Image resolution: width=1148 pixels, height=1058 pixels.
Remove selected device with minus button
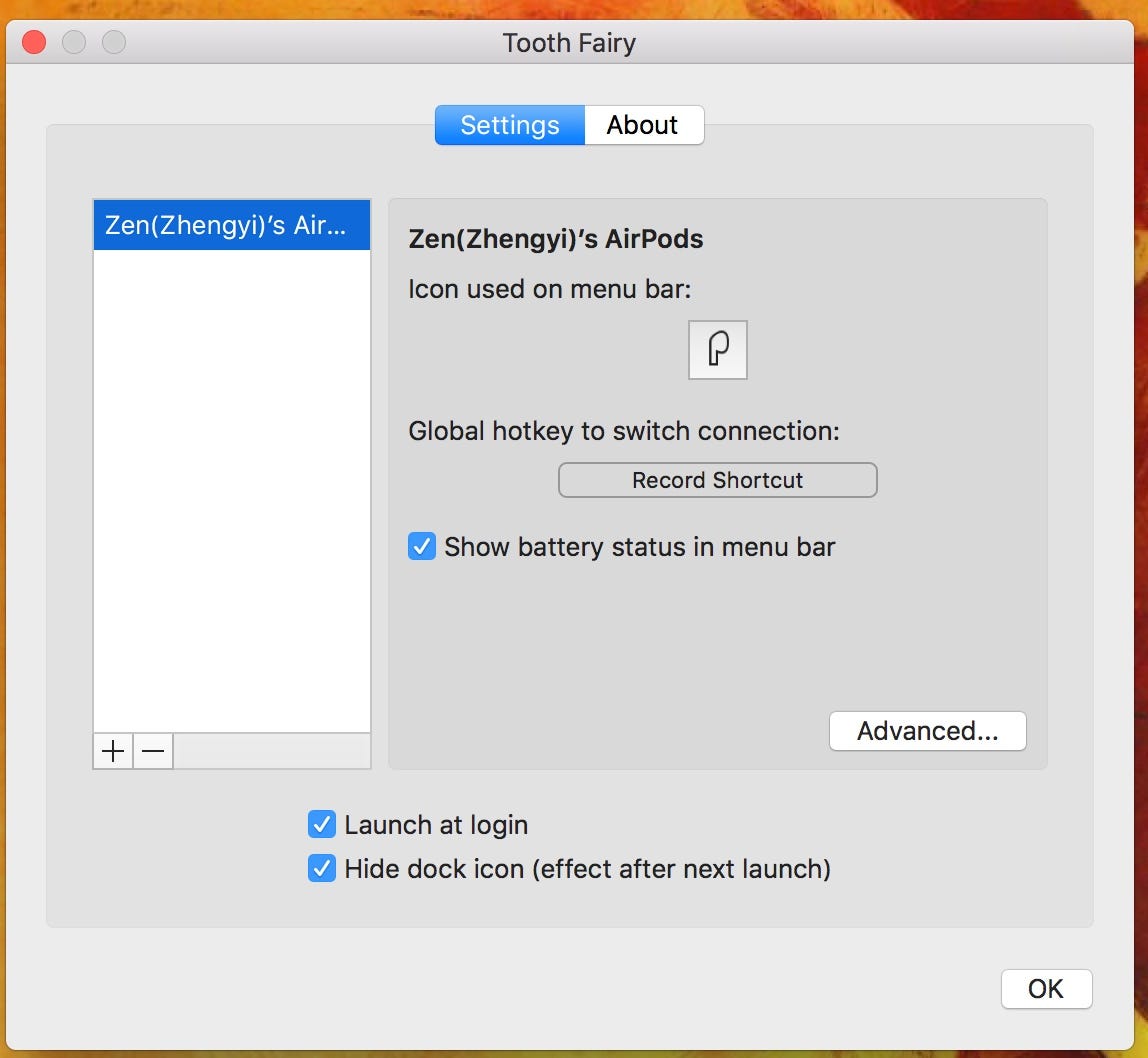click(153, 751)
